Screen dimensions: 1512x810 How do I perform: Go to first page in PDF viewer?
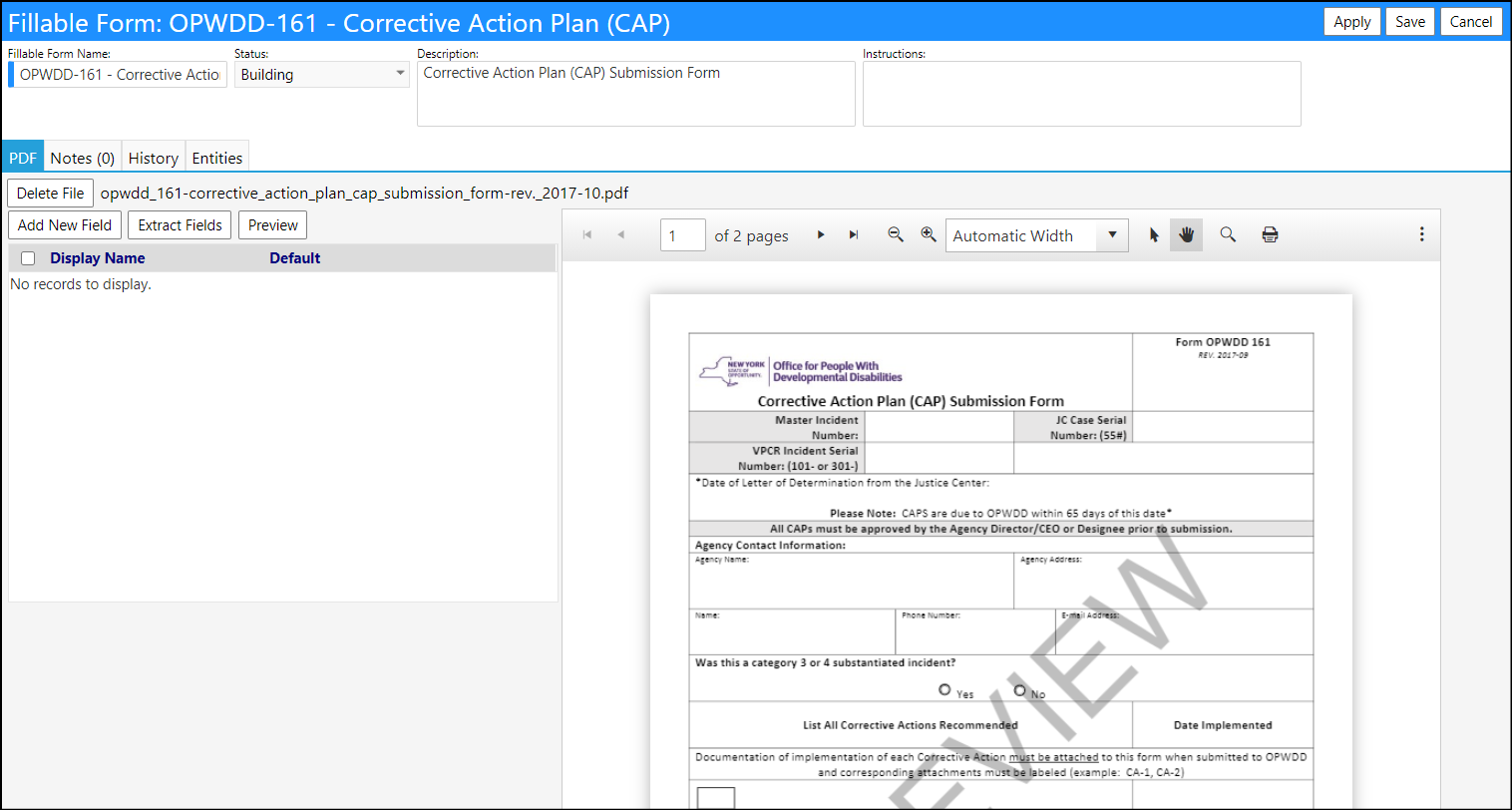pyautogui.click(x=587, y=234)
